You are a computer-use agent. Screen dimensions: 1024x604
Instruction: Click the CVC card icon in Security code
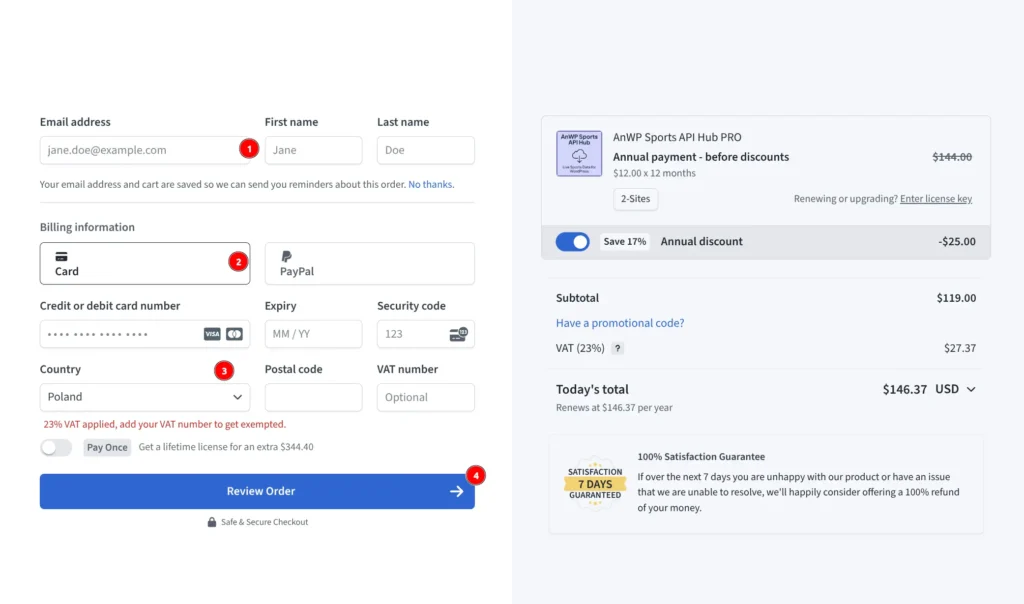[x=458, y=334]
